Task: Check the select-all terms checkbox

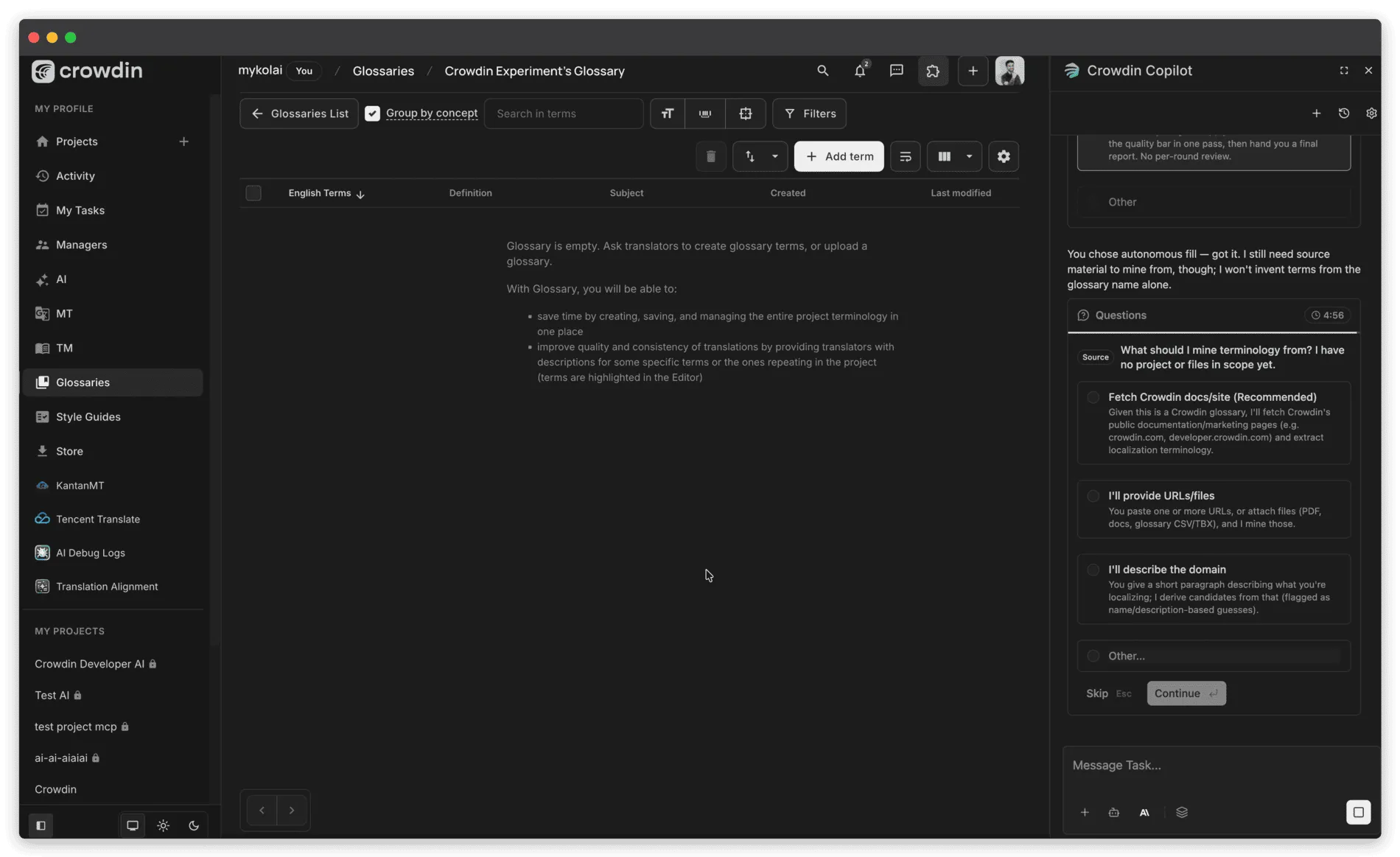Action: click(253, 193)
